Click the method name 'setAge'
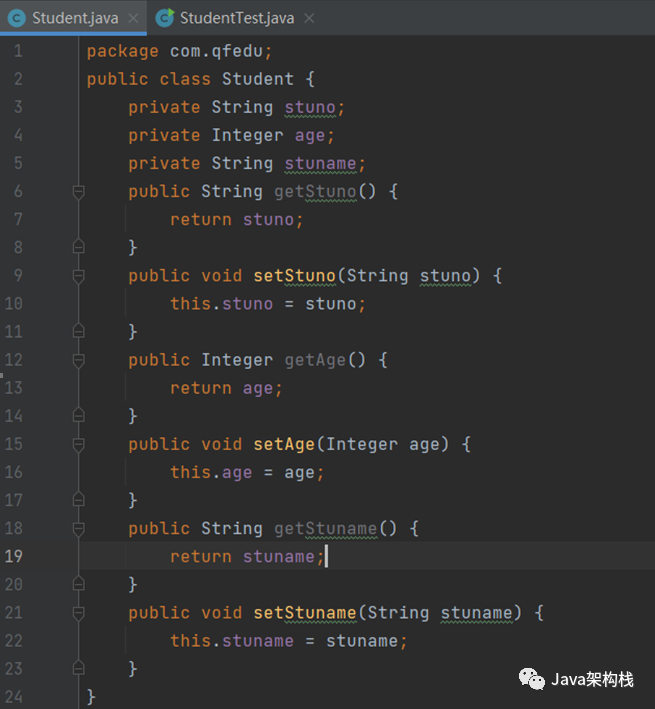The height and width of the screenshot is (709, 655). [284, 444]
